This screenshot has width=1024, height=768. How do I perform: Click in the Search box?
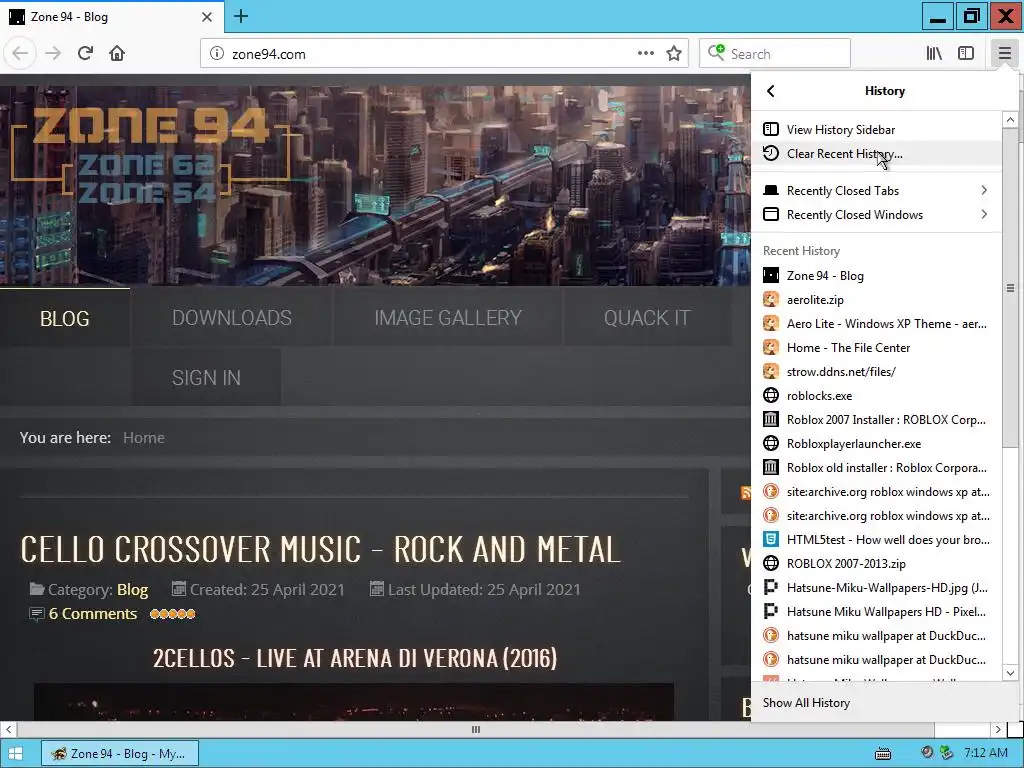(775, 54)
